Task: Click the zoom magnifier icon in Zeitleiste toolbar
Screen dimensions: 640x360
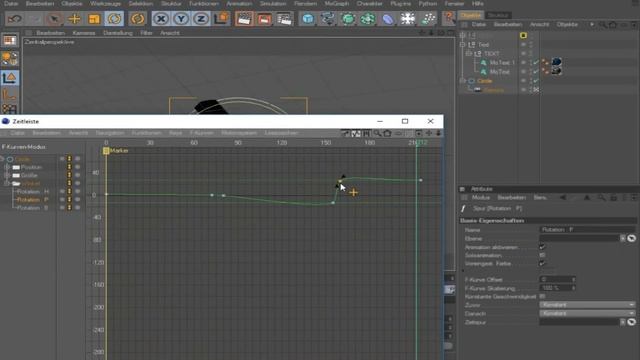Action: [x=377, y=133]
